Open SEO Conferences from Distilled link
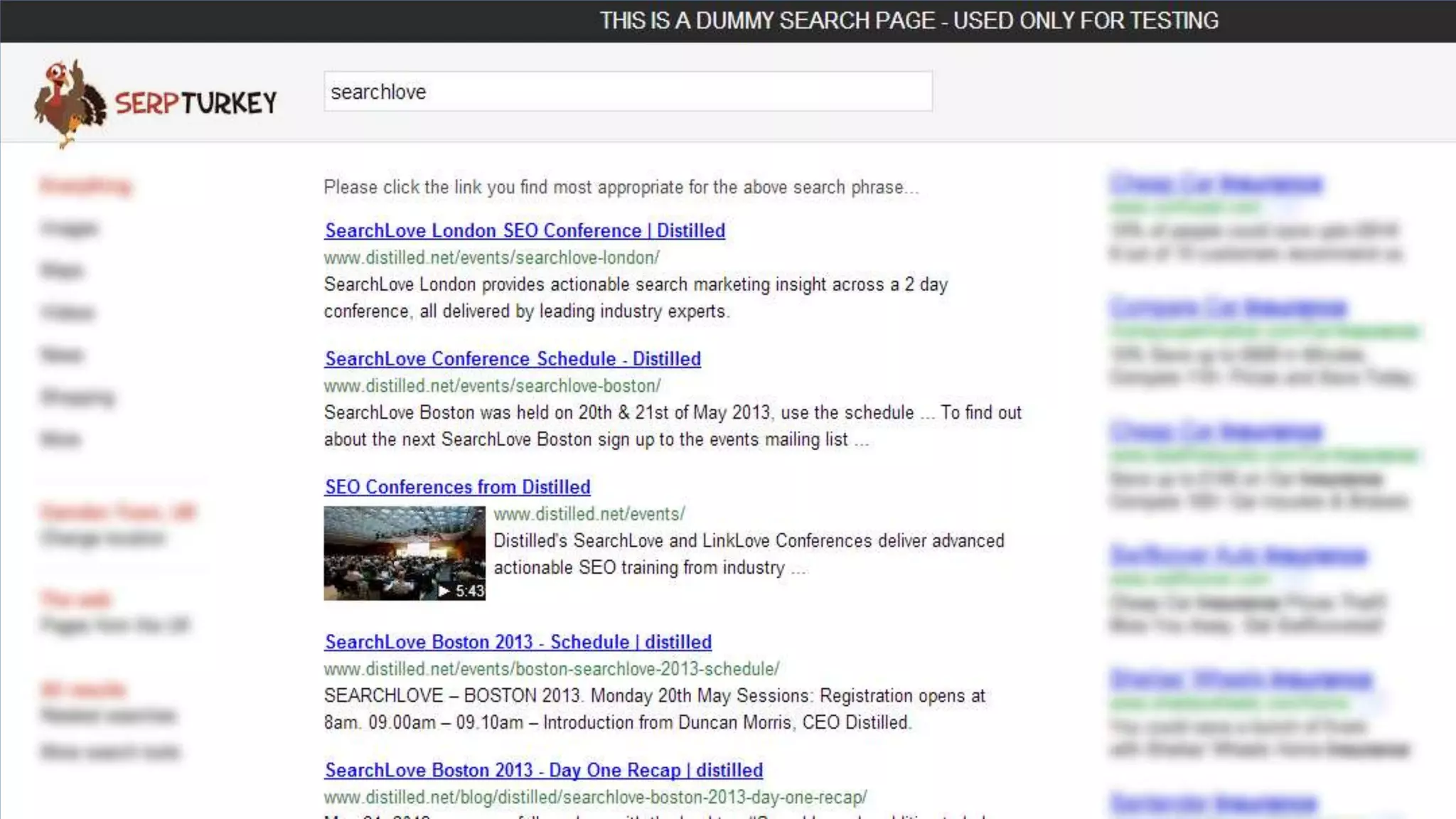The image size is (1456, 819). point(457,487)
